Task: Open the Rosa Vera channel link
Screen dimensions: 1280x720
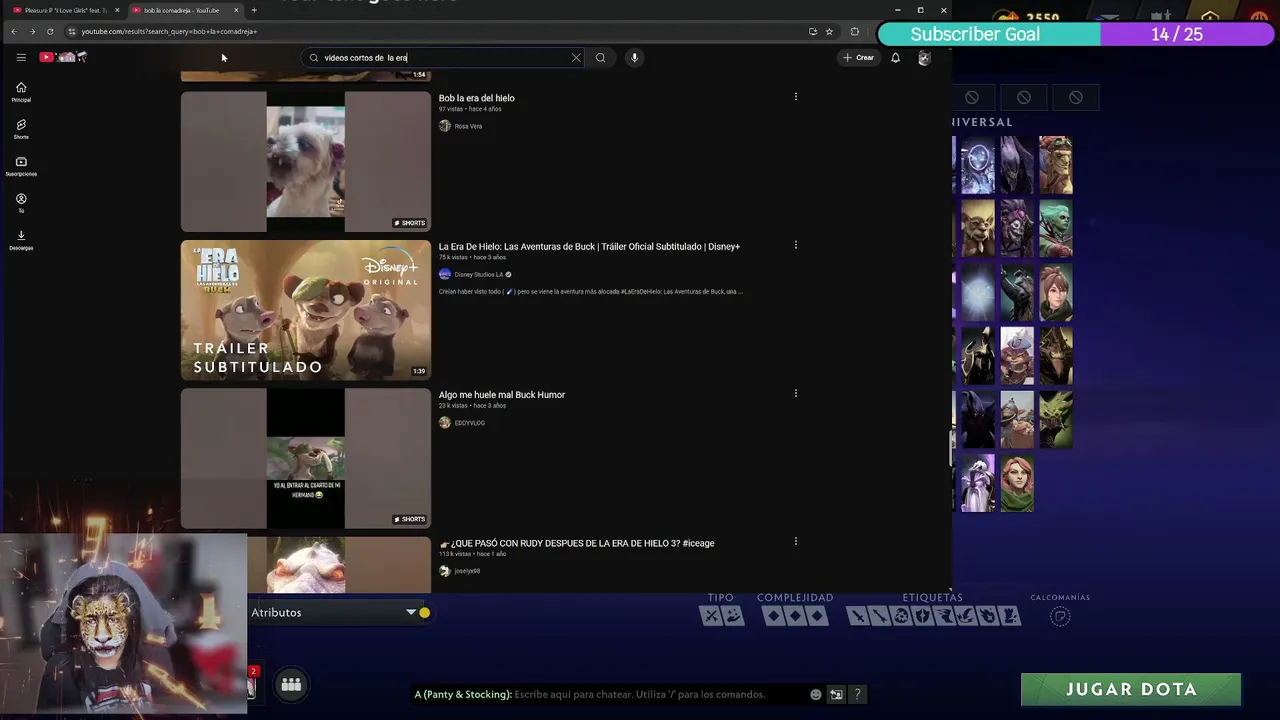Action: pos(468,126)
